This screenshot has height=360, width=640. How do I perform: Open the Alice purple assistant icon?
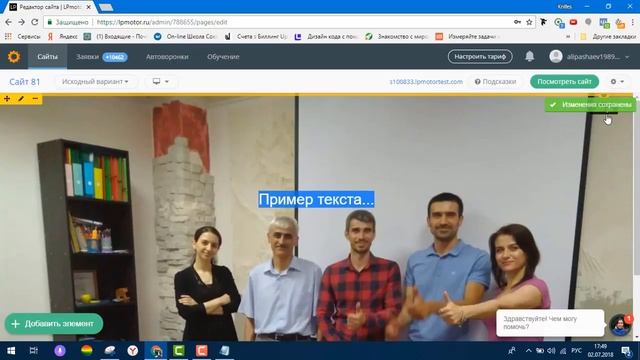tap(60, 351)
